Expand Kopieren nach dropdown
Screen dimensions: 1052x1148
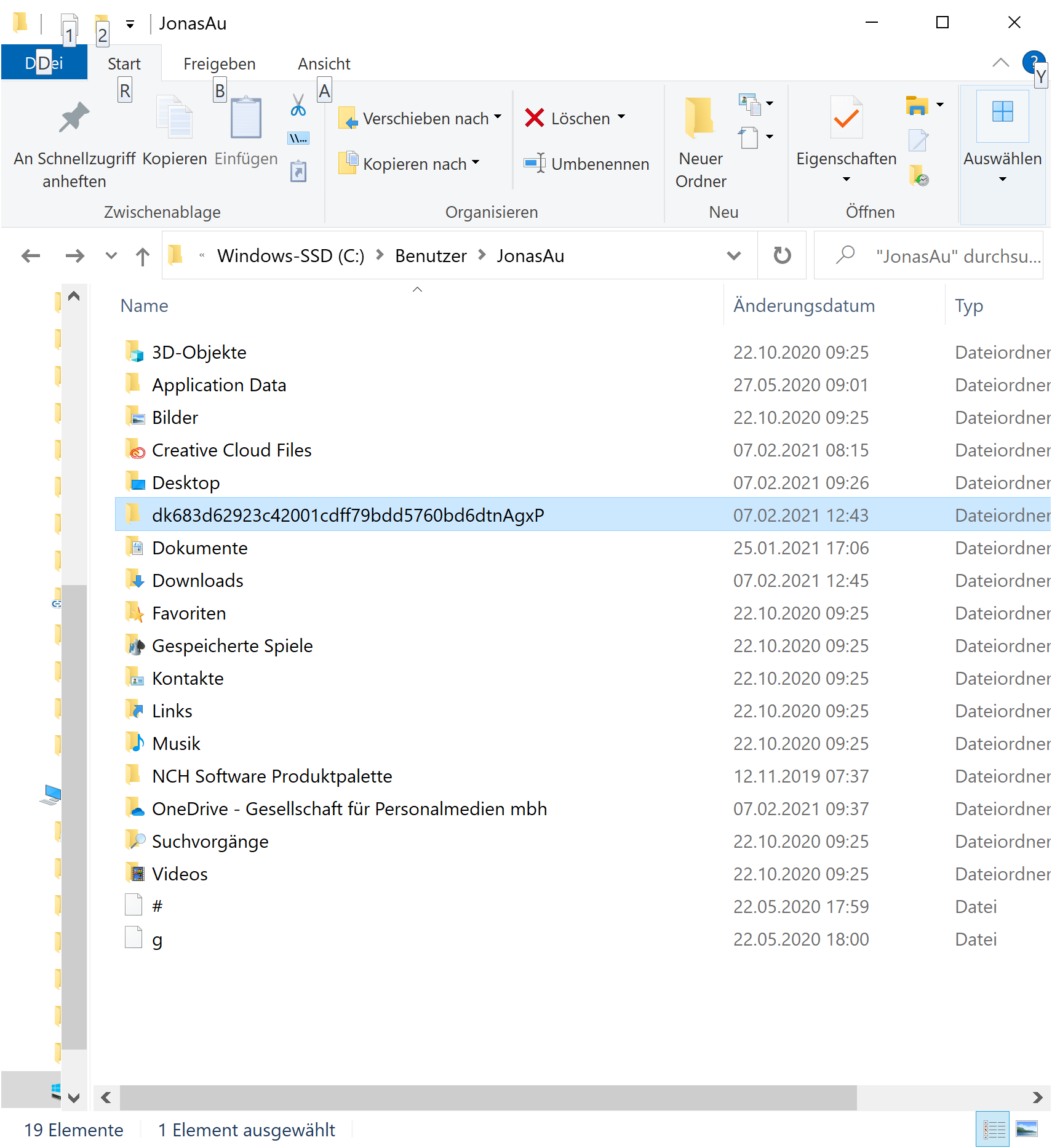coord(476,163)
